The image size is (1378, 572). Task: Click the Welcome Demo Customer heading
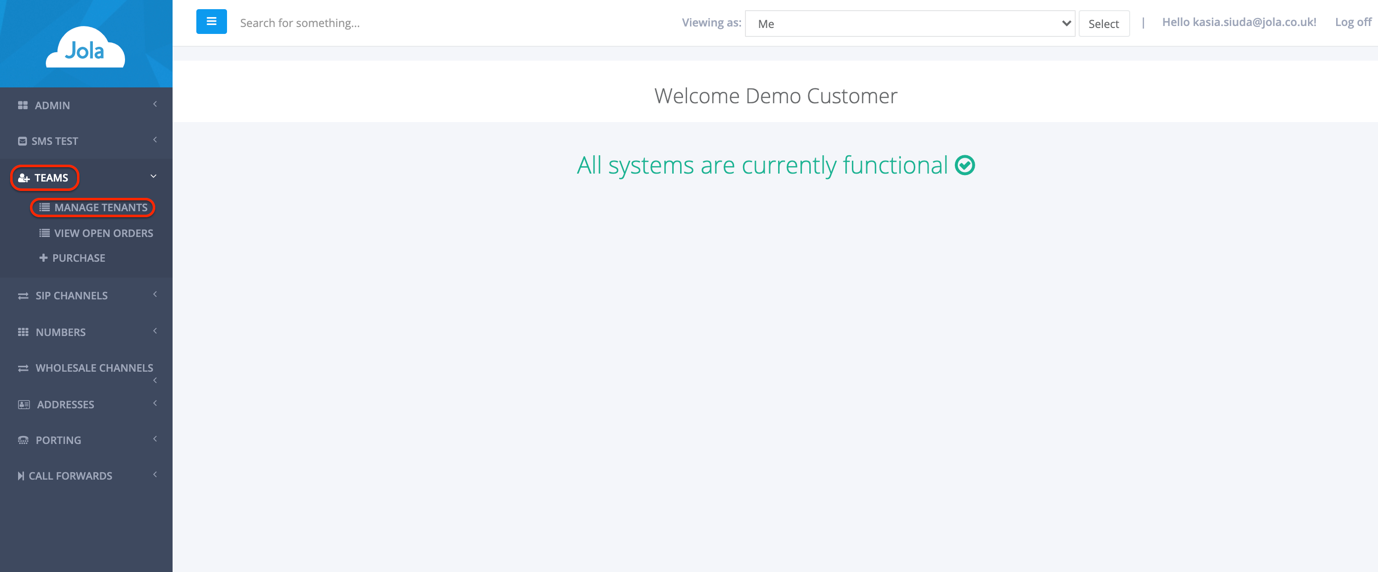click(x=776, y=96)
